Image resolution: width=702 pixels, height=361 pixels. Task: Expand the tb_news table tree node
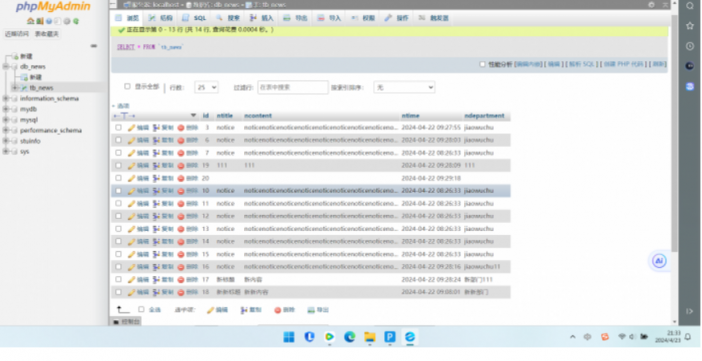[x=15, y=88]
